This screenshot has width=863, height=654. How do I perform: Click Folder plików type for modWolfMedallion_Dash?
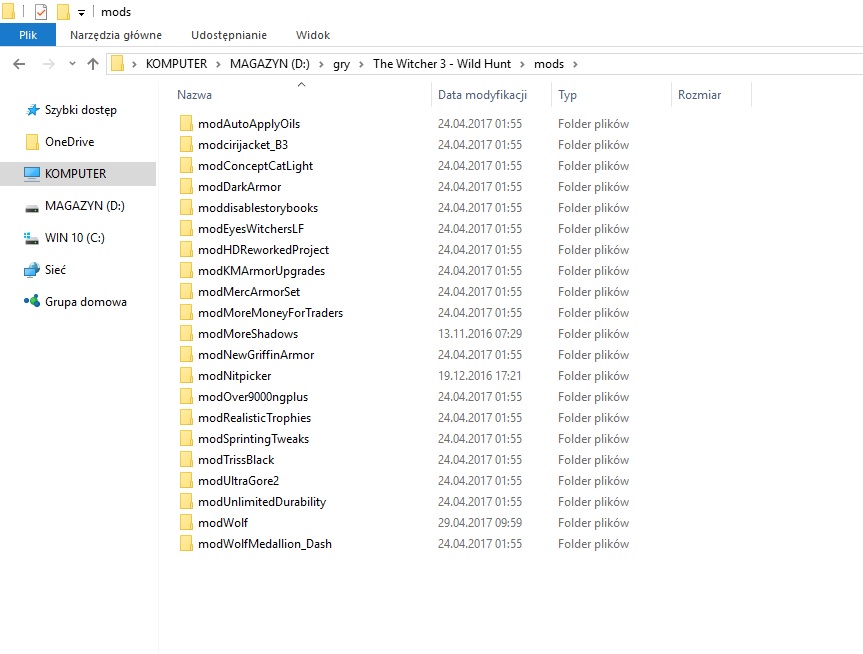(593, 544)
